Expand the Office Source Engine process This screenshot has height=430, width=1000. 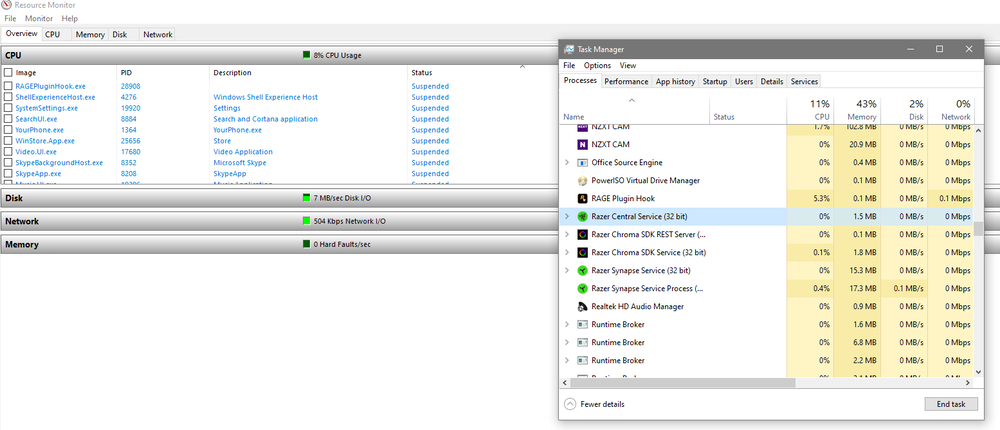click(x=566, y=163)
